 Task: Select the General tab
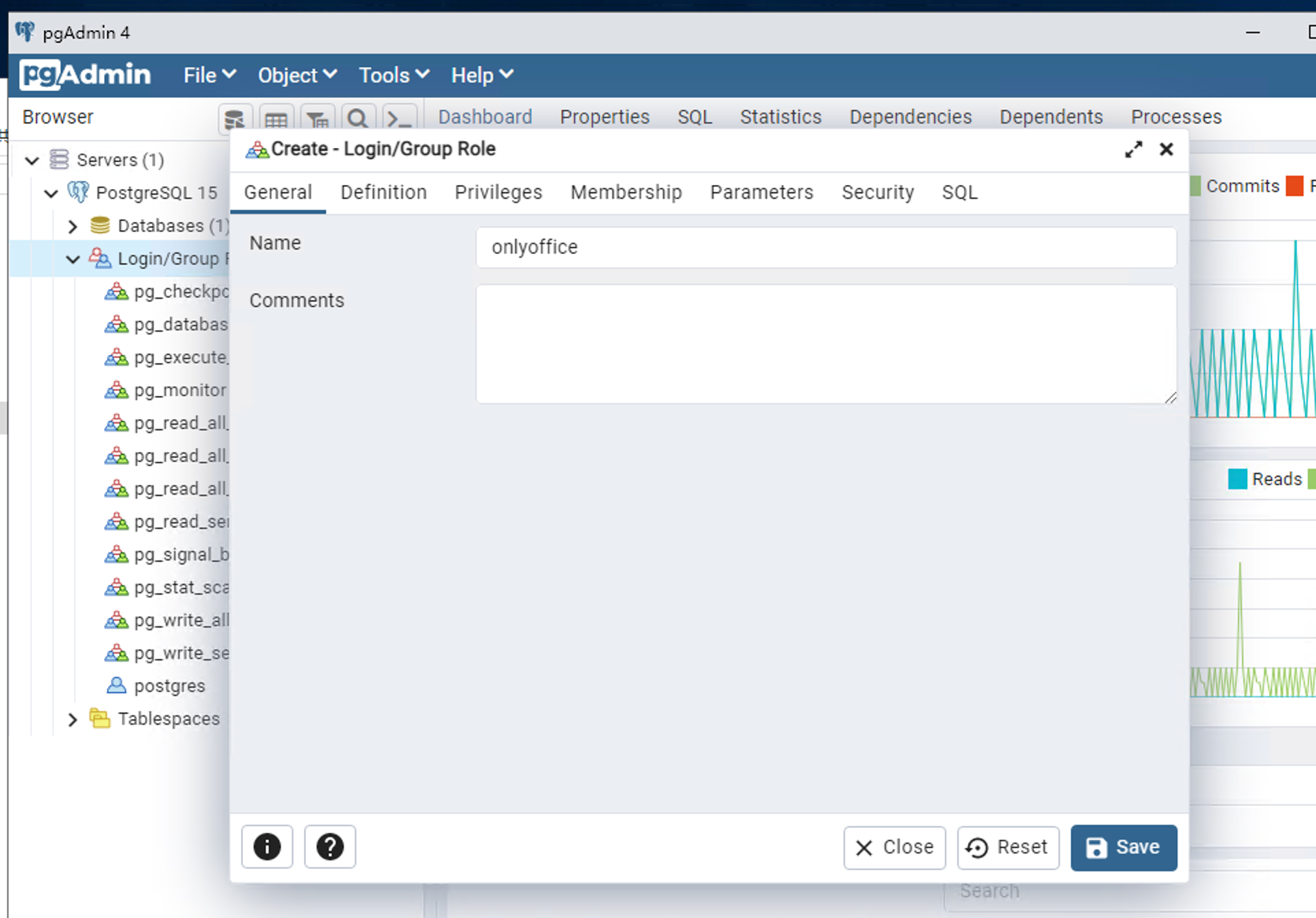(278, 193)
